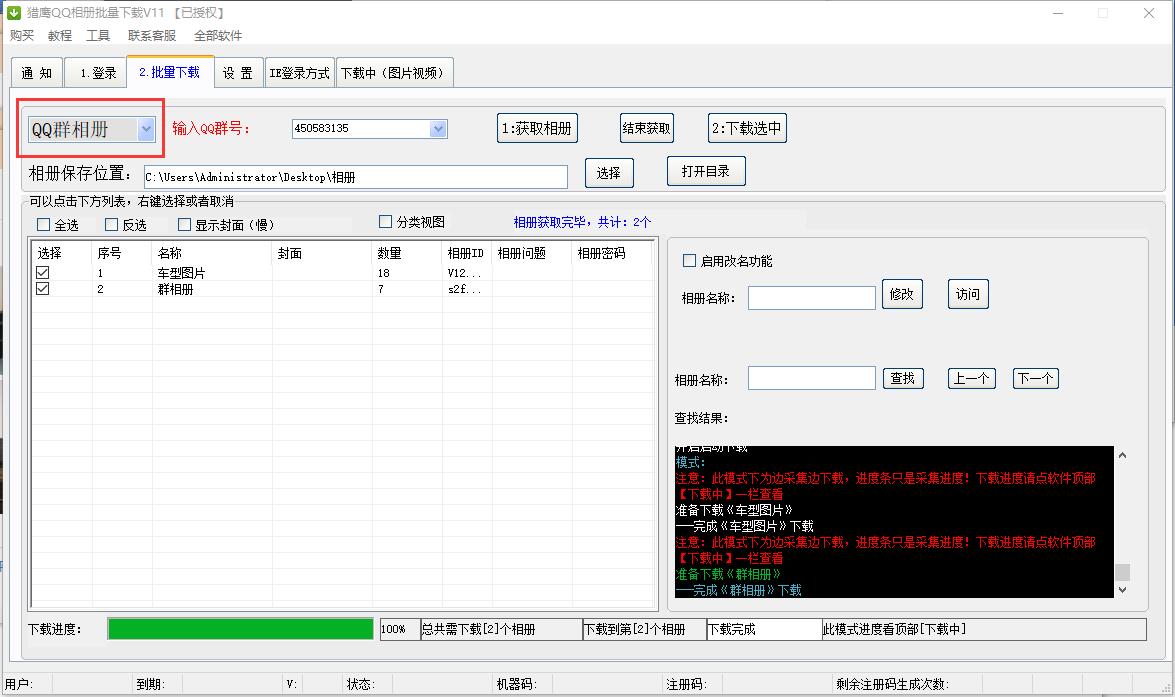Click the rename 相册名称 input field
1175x697 pixels.
coord(812,298)
